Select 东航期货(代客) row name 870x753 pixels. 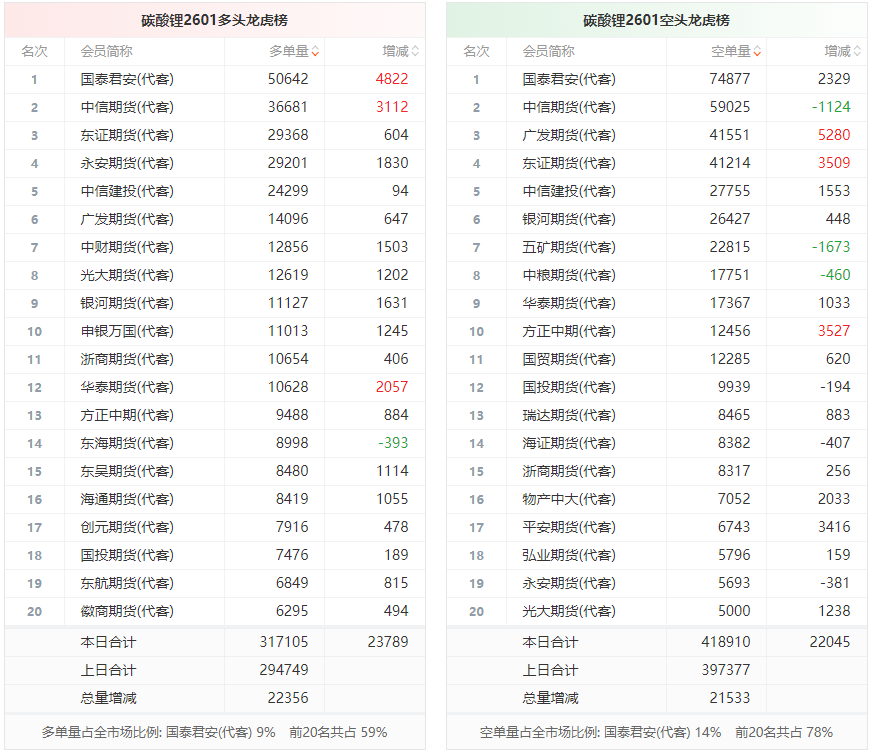(x=127, y=583)
